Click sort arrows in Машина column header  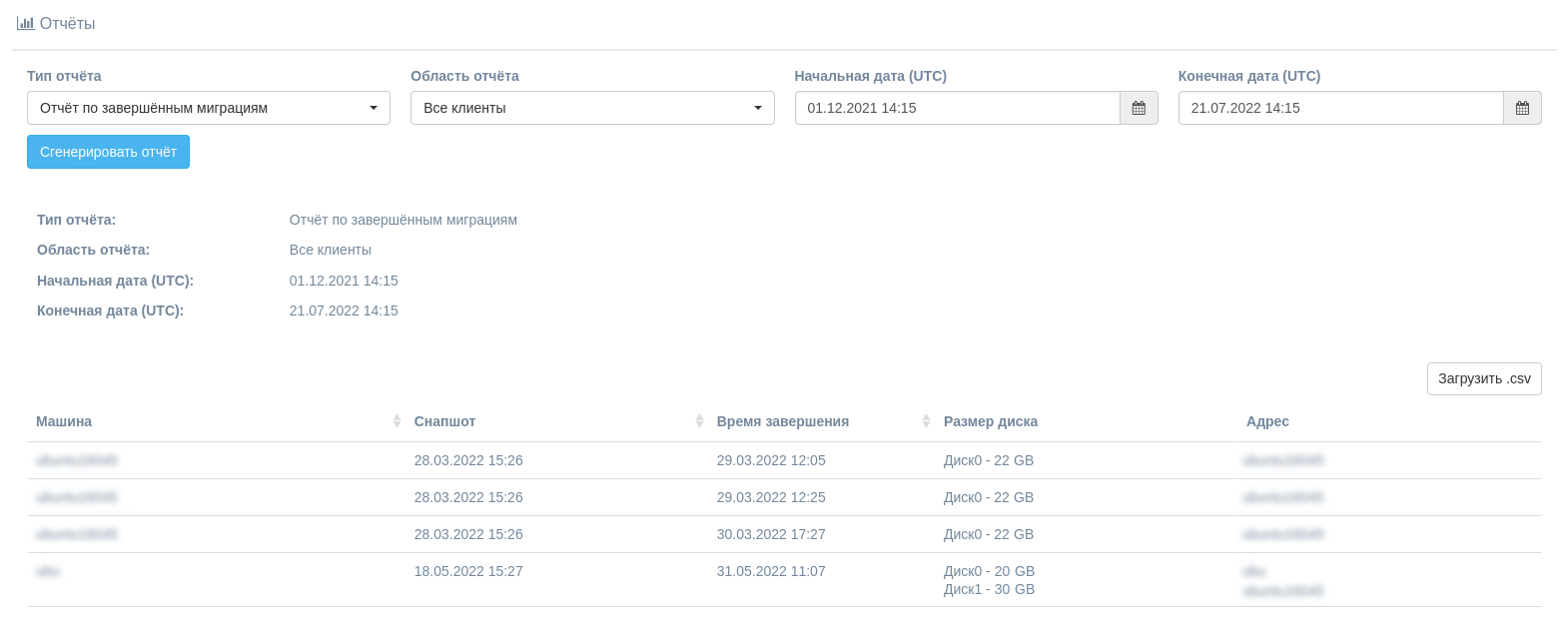[396, 421]
